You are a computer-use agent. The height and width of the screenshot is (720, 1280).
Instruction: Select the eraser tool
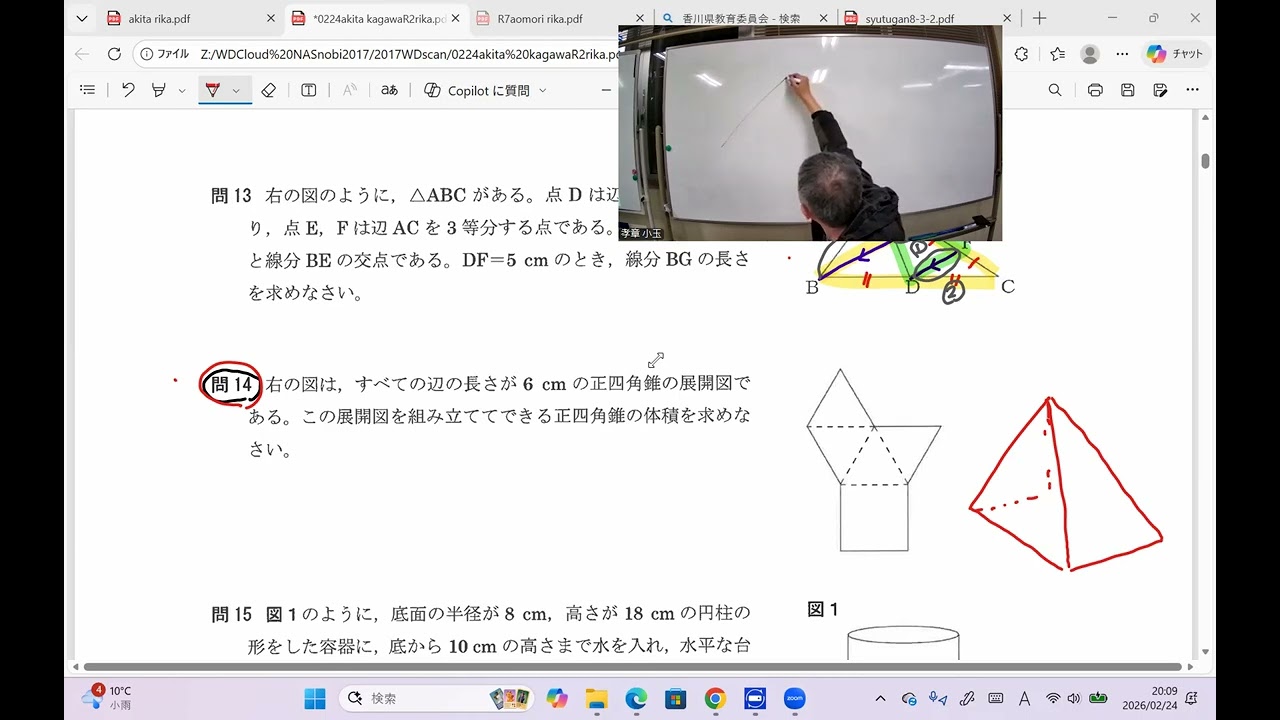tap(268, 90)
